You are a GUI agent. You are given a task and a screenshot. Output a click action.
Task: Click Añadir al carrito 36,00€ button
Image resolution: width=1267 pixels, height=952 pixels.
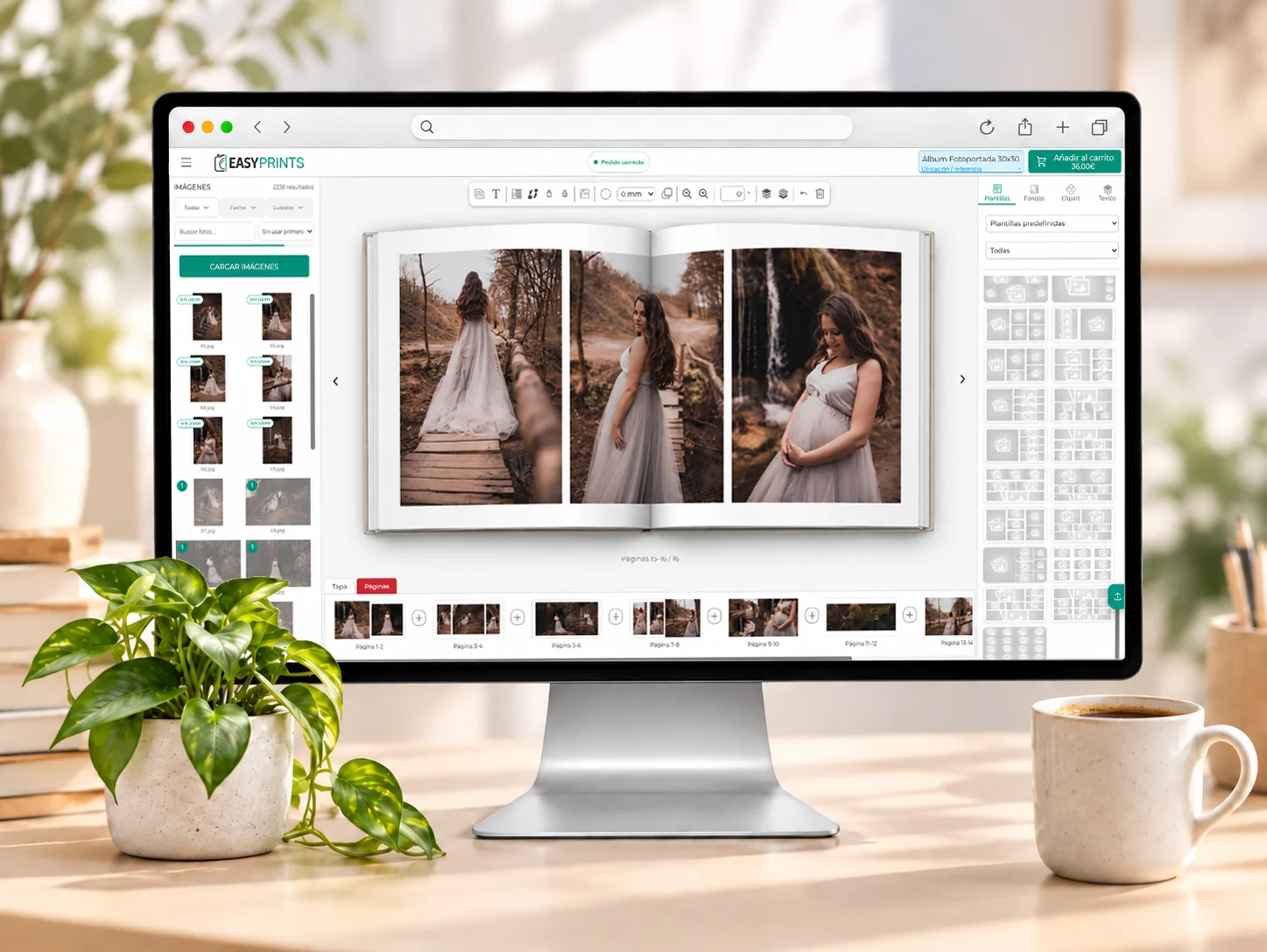coord(1074,162)
